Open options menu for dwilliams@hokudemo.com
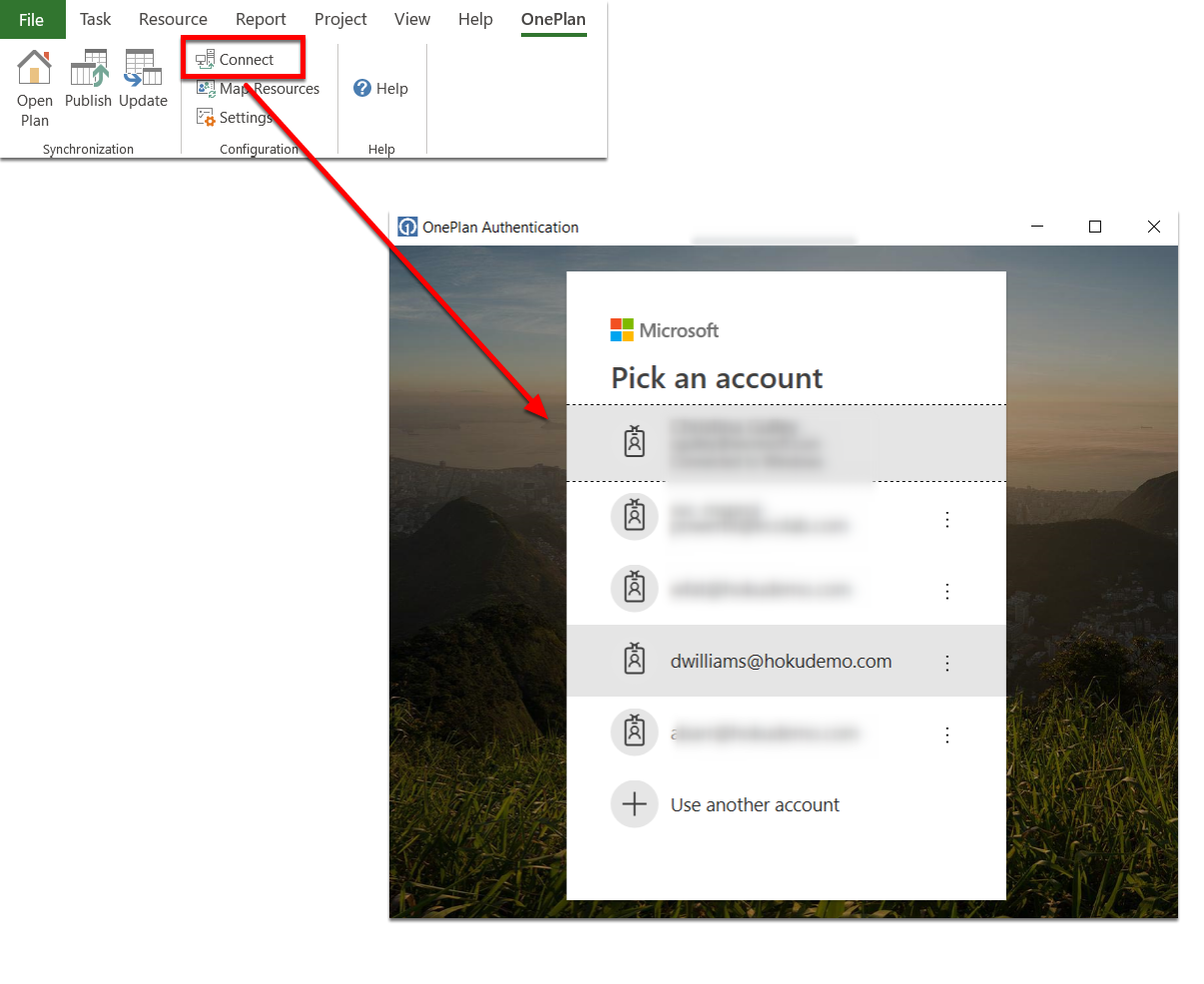1204x984 pixels. [947, 663]
